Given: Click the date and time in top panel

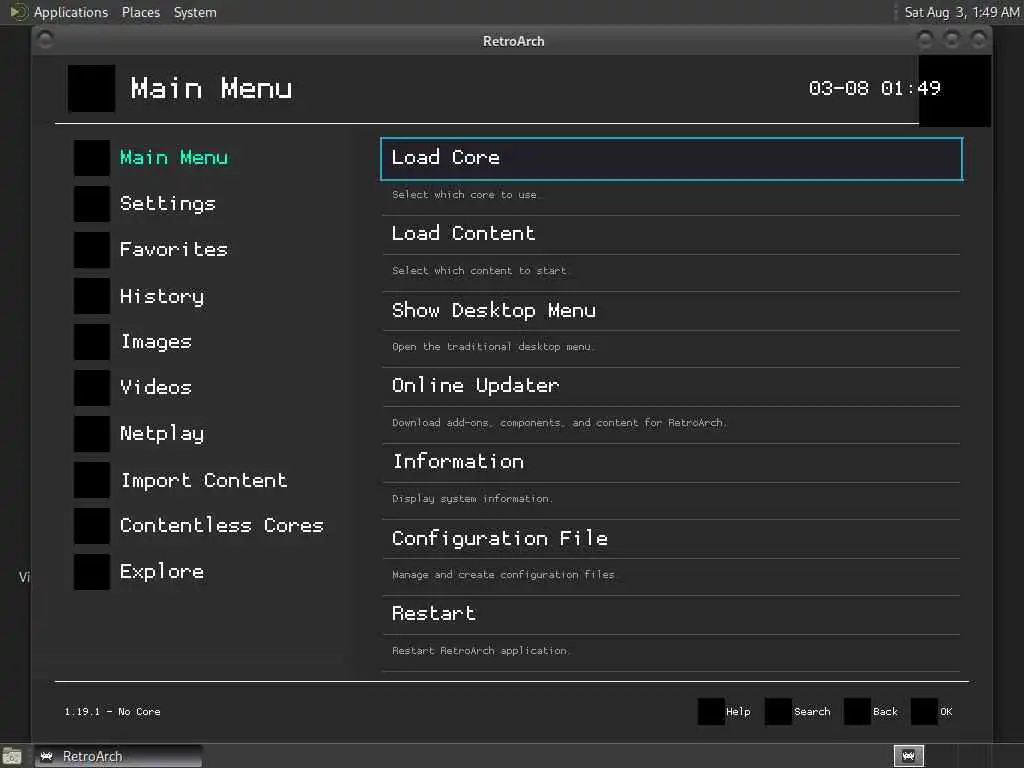Looking at the screenshot, I should tap(961, 12).
